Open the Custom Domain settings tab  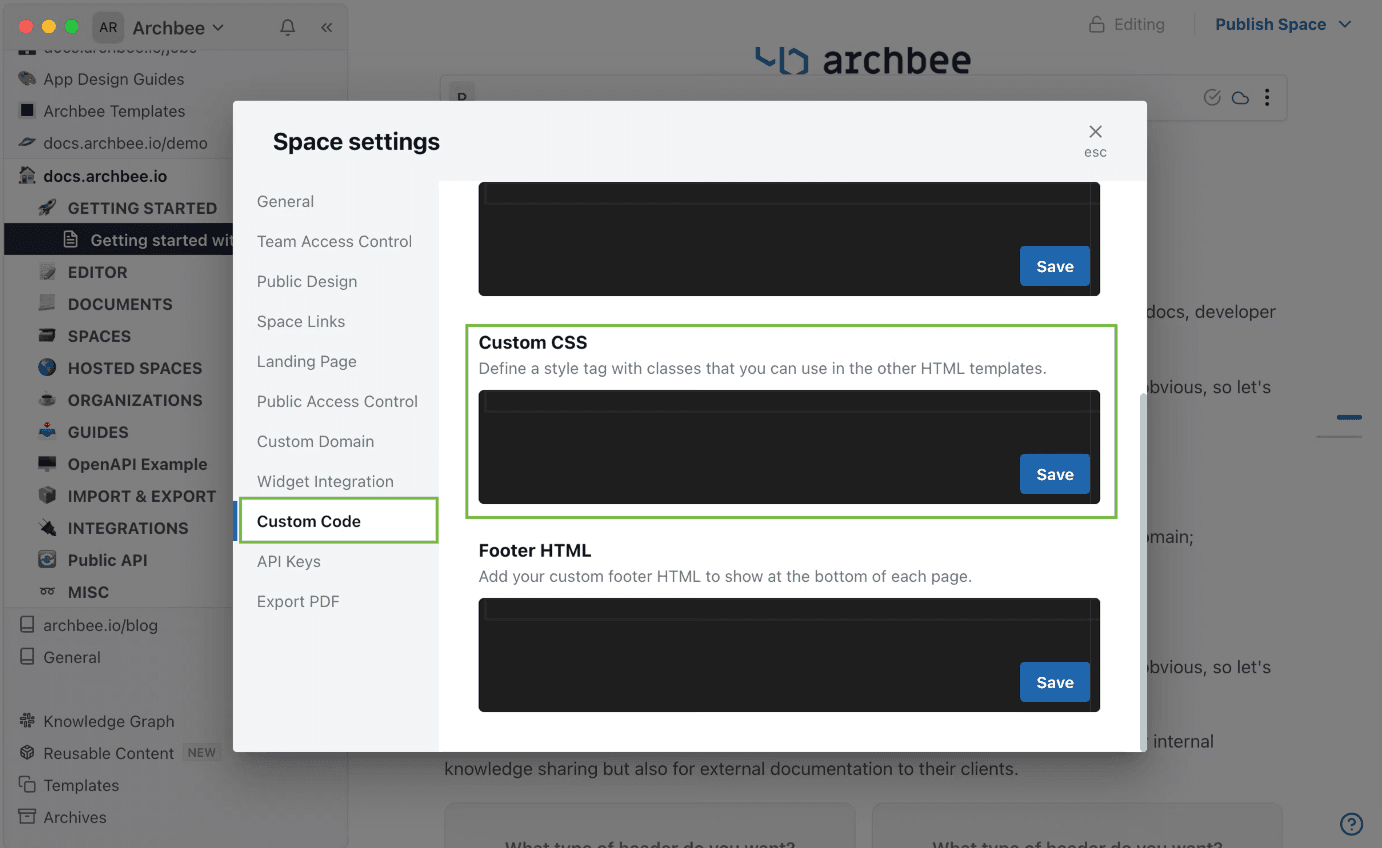click(x=315, y=441)
